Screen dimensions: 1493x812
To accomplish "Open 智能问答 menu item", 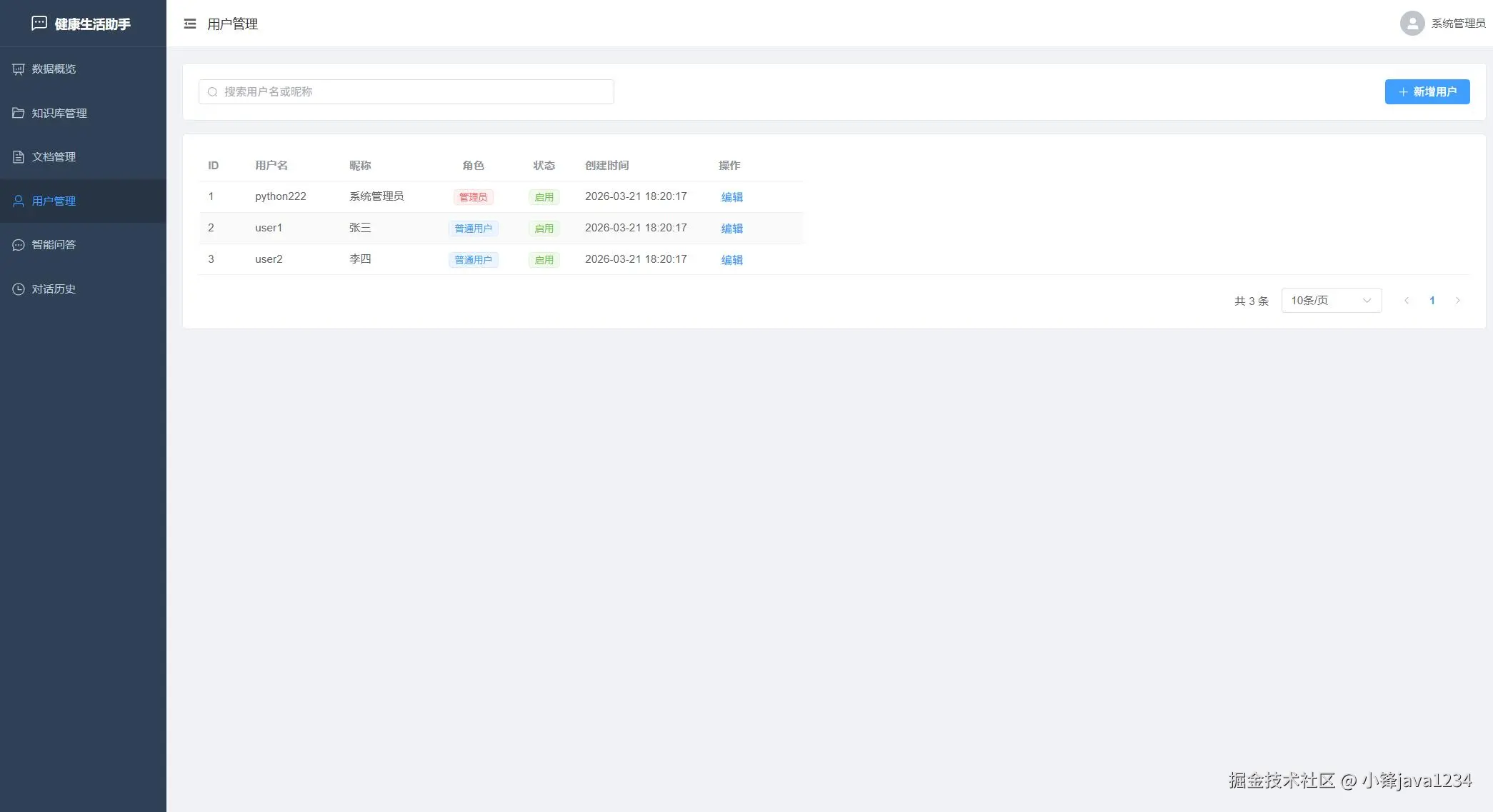I will tap(54, 245).
